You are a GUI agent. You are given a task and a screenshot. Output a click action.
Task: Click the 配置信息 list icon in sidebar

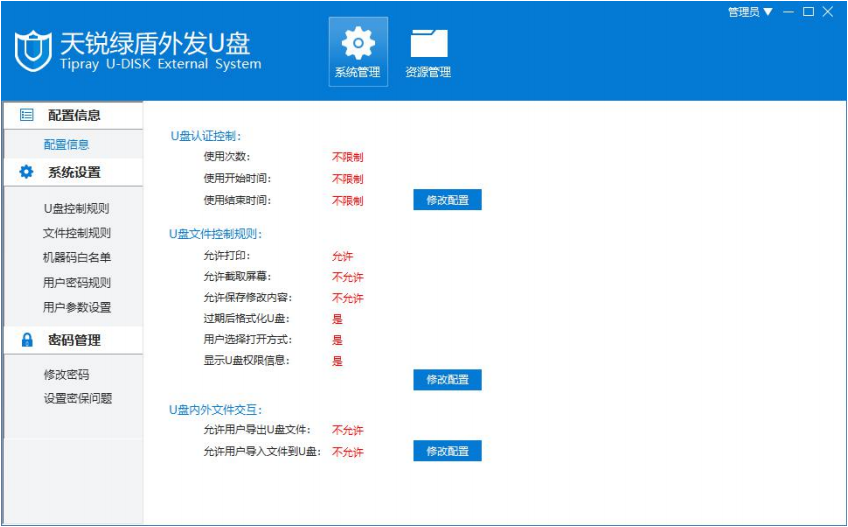pyautogui.click(x=26, y=115)
